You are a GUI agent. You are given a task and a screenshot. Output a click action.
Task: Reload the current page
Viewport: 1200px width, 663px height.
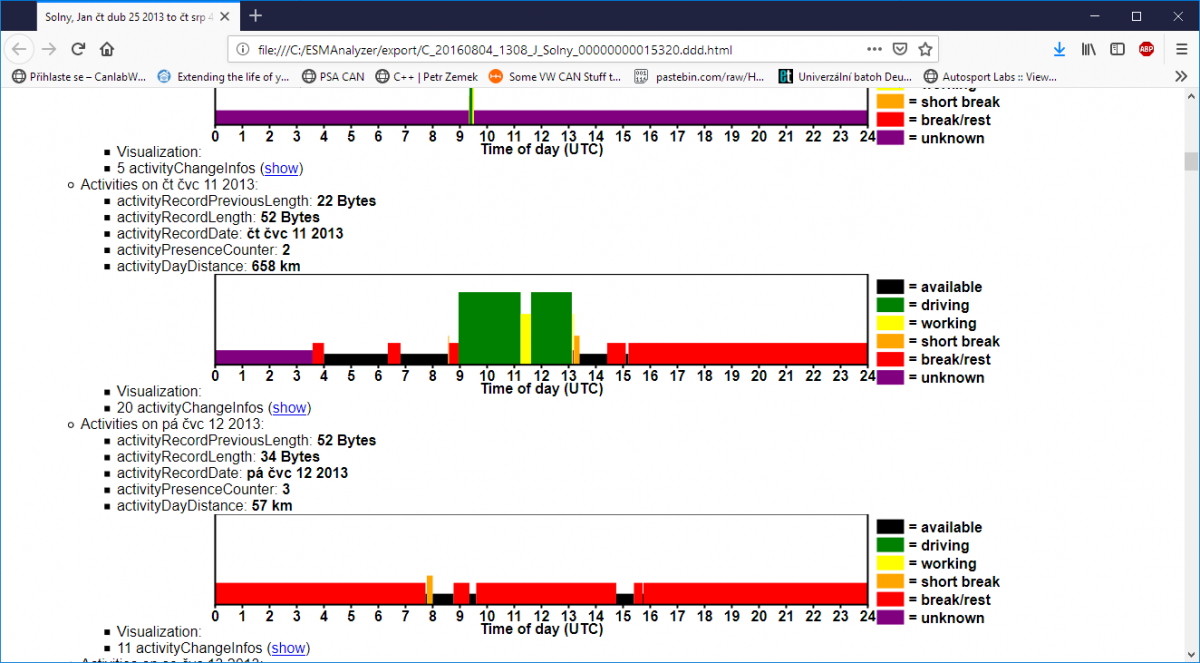[x=78, y=49]
